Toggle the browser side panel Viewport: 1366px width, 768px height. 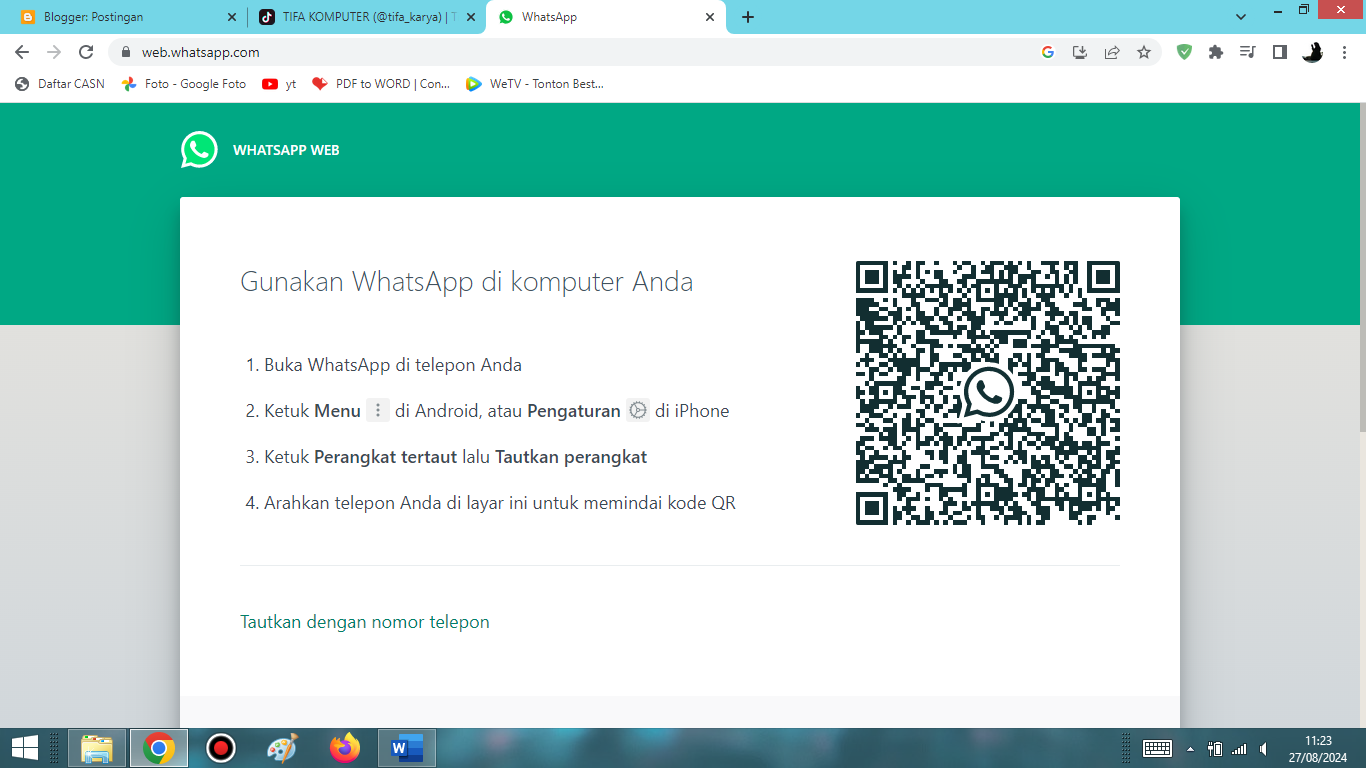(x=1279, y=52)
